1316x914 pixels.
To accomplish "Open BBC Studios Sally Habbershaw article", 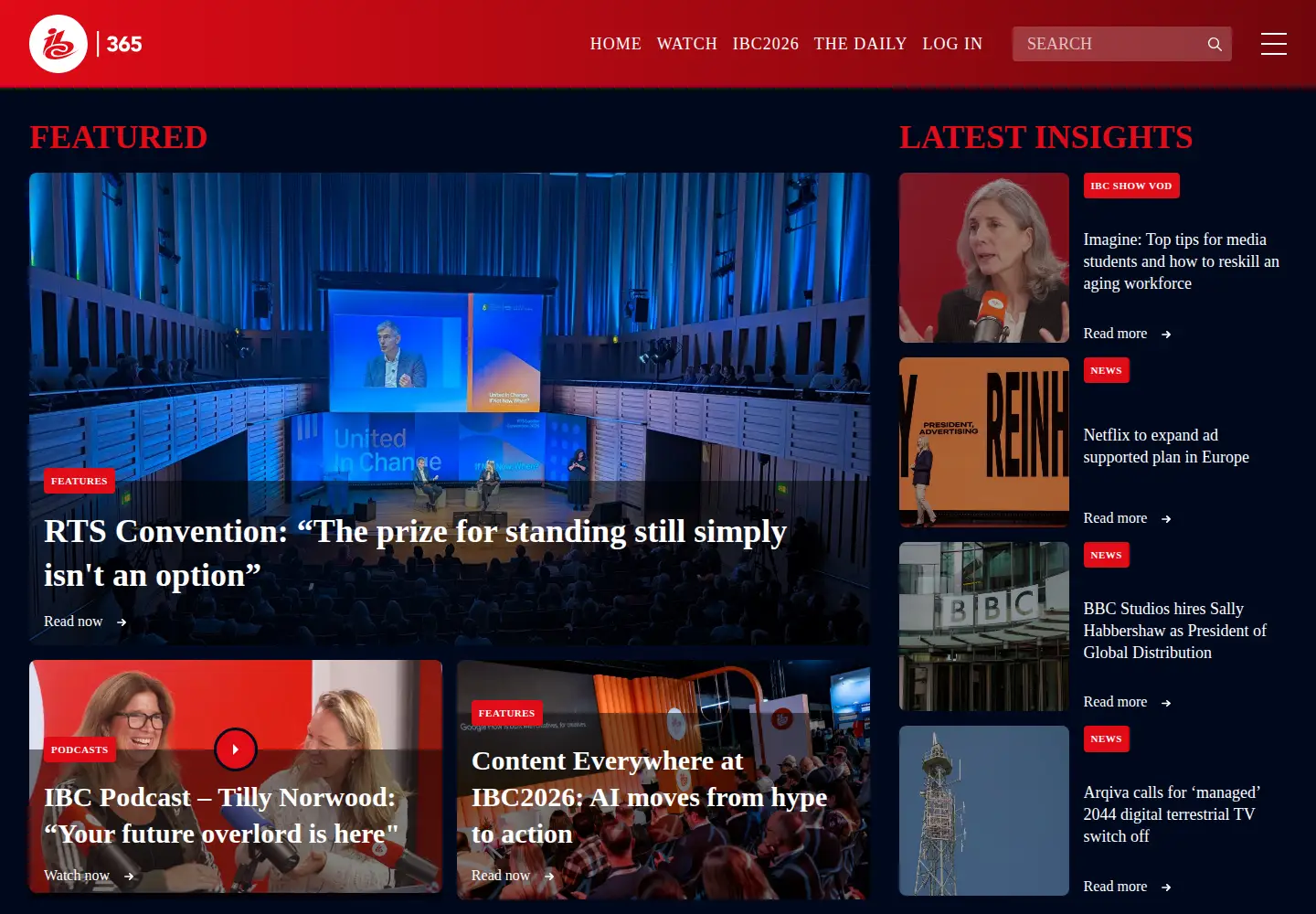I will point(1175,631).
